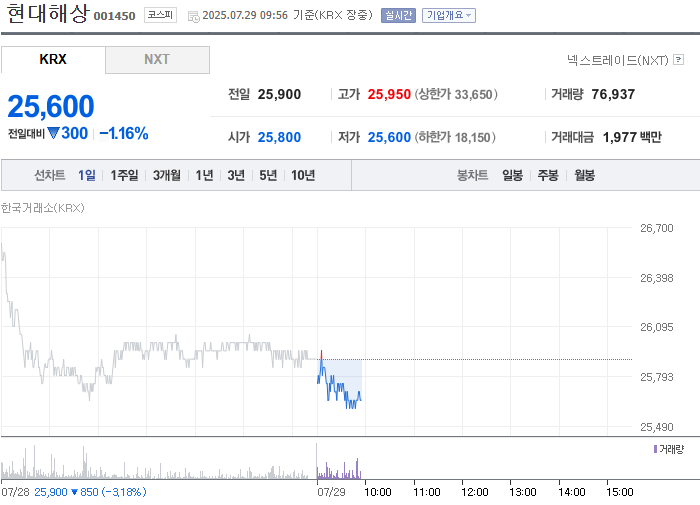Click the 25,793 price axis label

[657, 377]
